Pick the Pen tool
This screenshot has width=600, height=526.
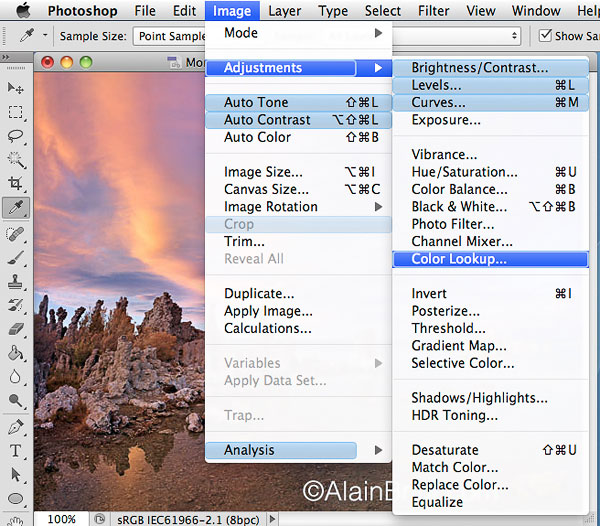[x=16, y=426]
